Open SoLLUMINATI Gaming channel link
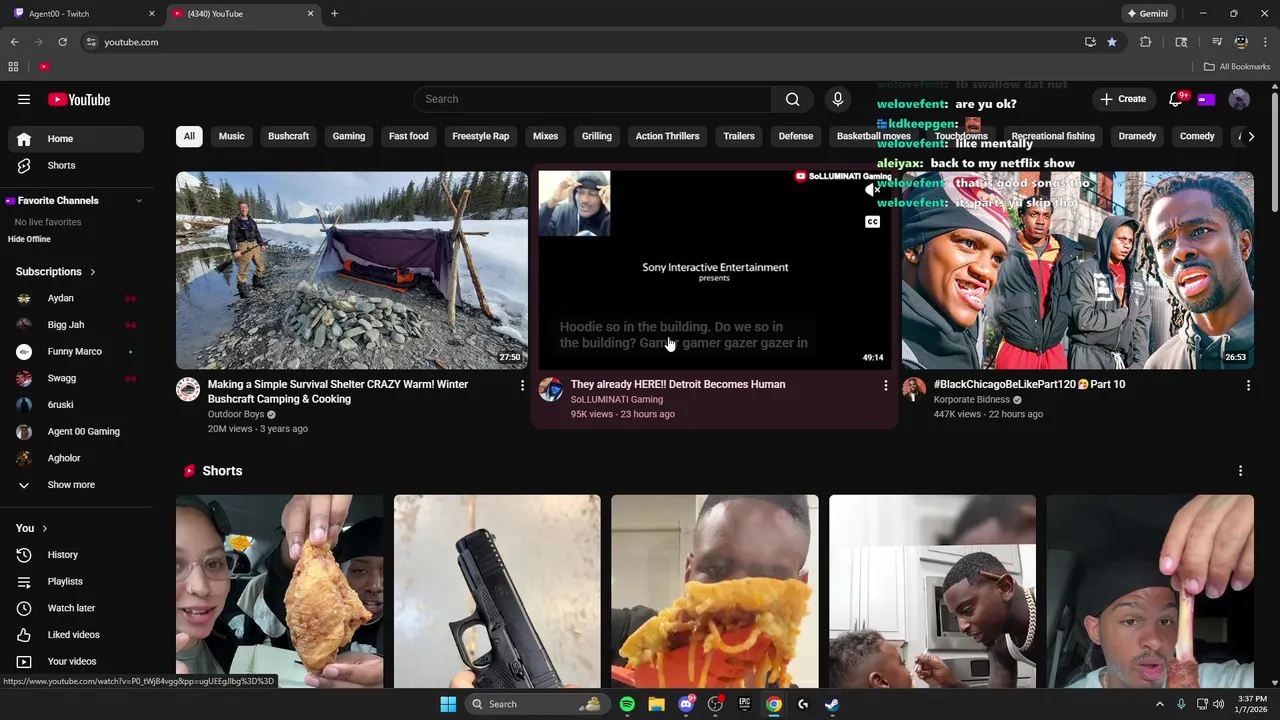 tap(617, 400)
